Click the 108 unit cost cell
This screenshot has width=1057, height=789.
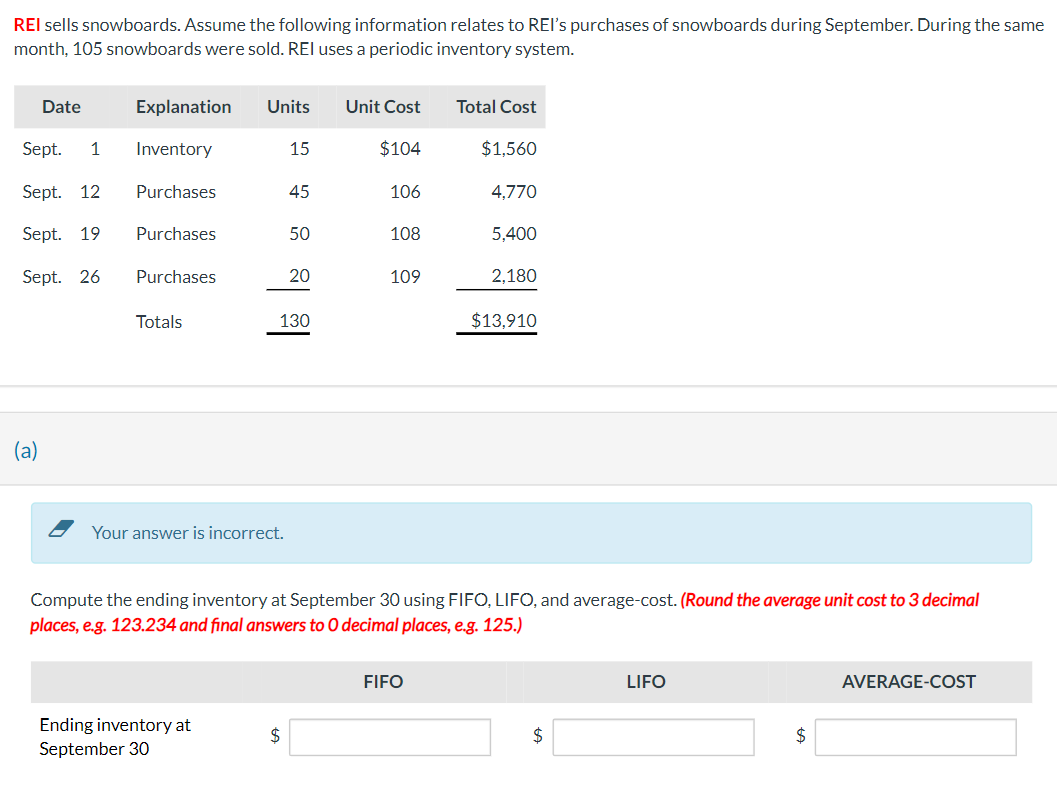tap(405, 233)
